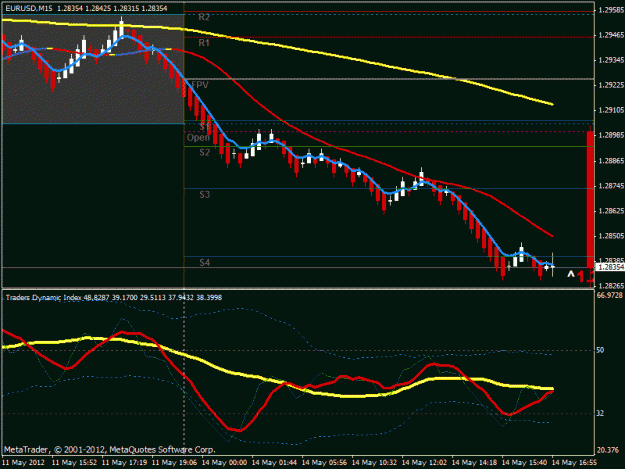Click the 14 May 15:40 time label
The height and width of the screenshot is (469, 625).
[x=524, y=463]
